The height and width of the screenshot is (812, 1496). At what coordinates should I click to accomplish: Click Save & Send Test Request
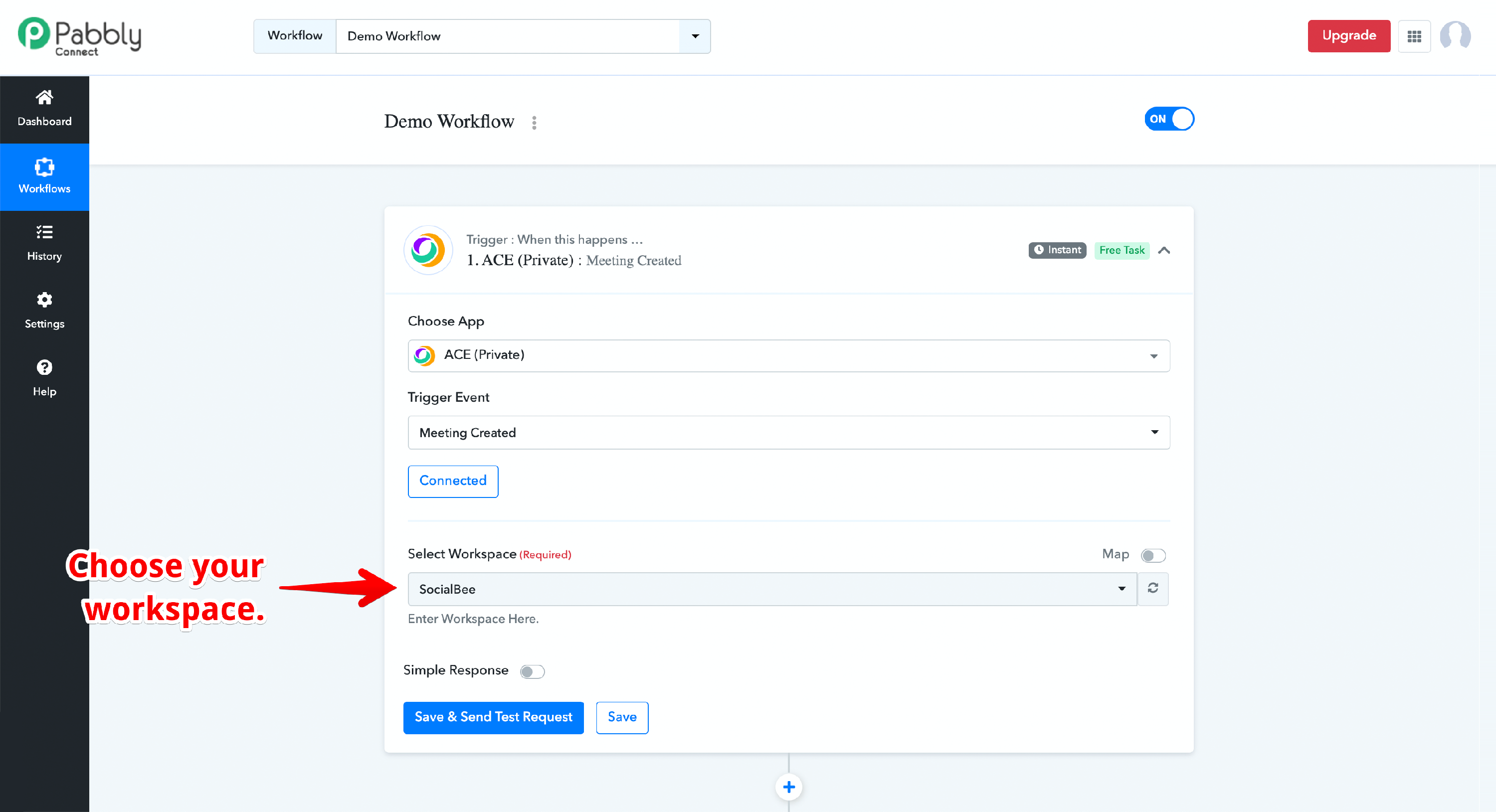[493, 717]
